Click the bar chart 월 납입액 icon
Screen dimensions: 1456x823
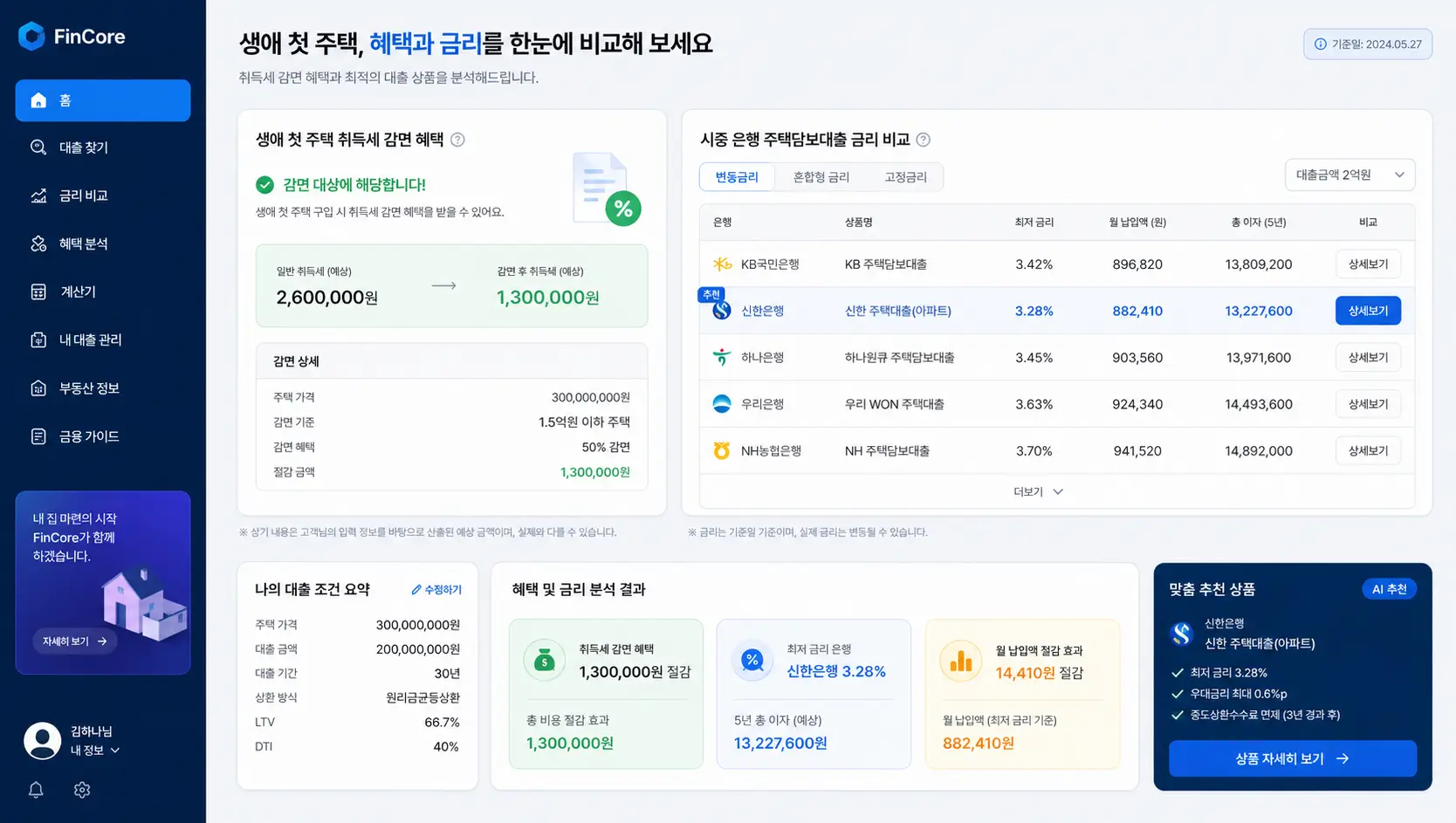pyautogui.click(x=961, y=661)
